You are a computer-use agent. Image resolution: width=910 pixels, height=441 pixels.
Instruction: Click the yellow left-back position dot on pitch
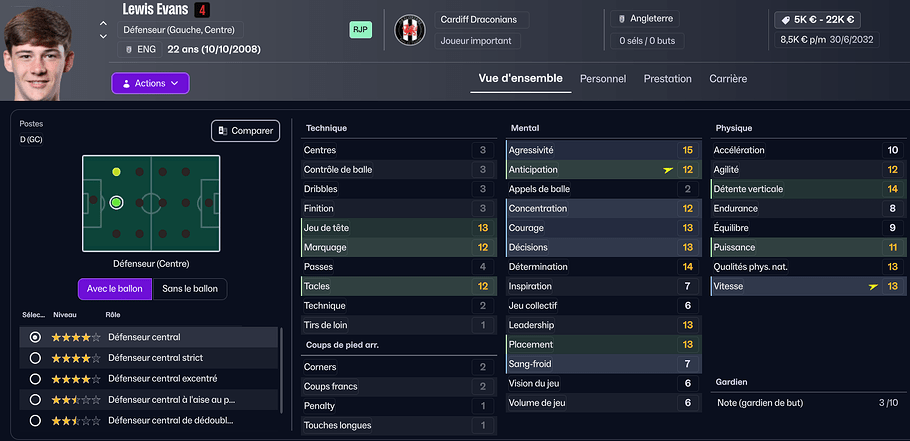tap(117, 172)
